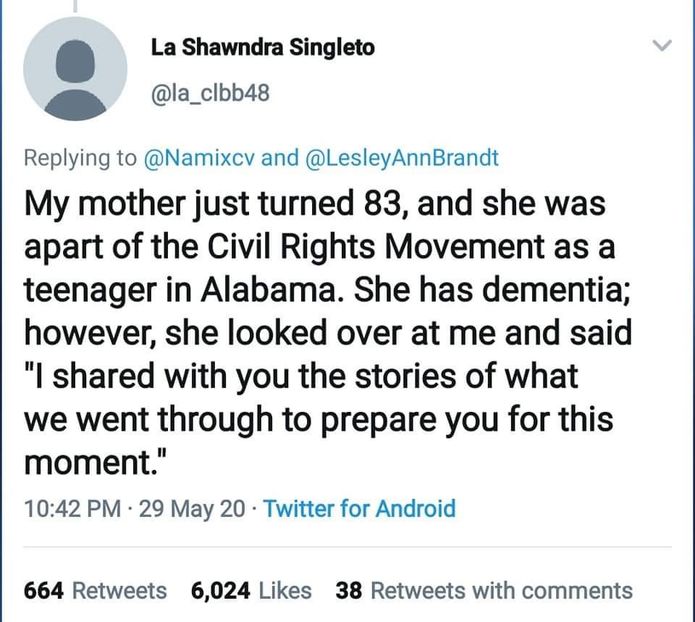View the 664 Retweets list
The width and height of the screenshot is (695, 622).
[x=95, y=591]
